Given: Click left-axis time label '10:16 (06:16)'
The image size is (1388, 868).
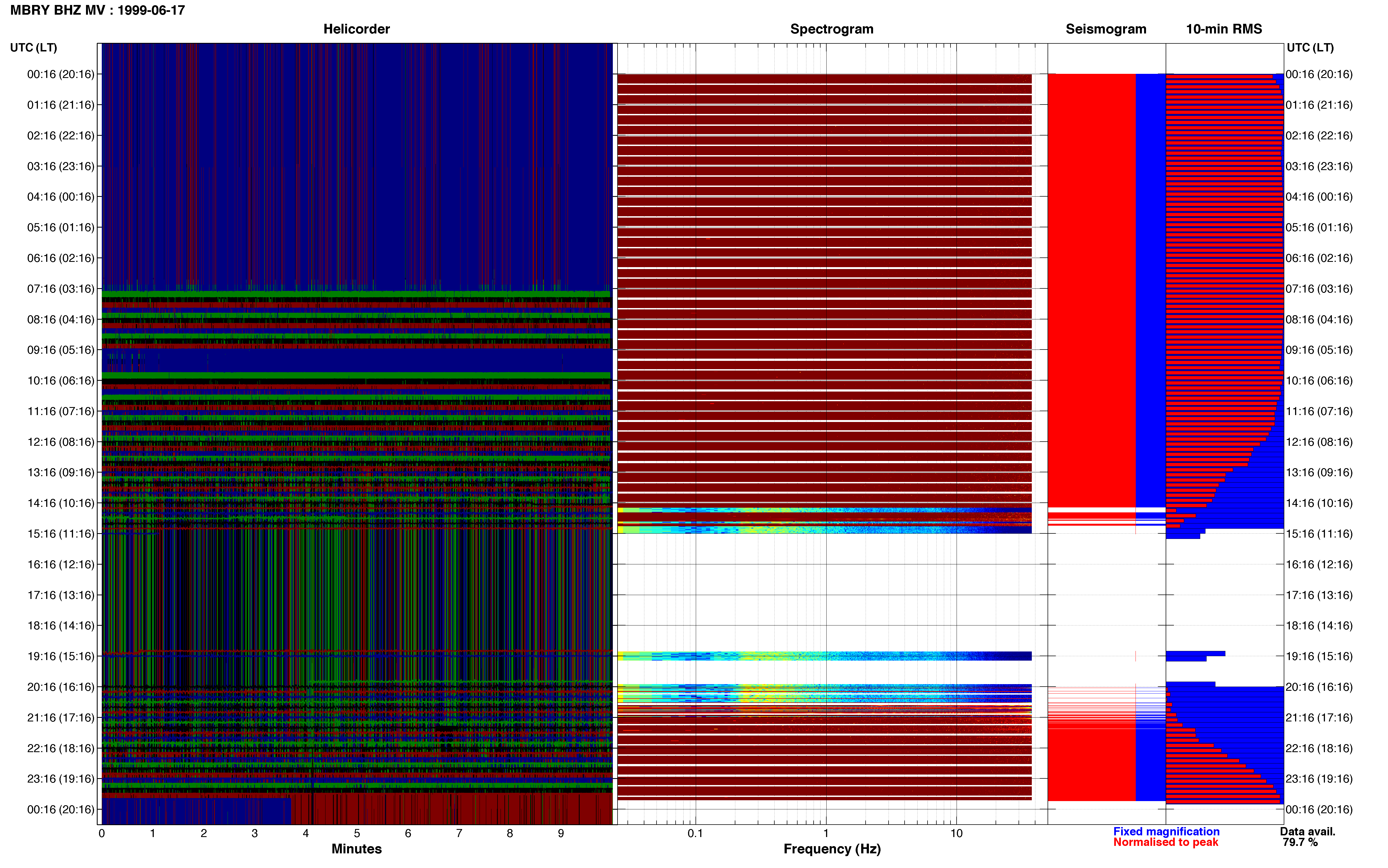Looking at the screenshot, I should coord(61,380).
